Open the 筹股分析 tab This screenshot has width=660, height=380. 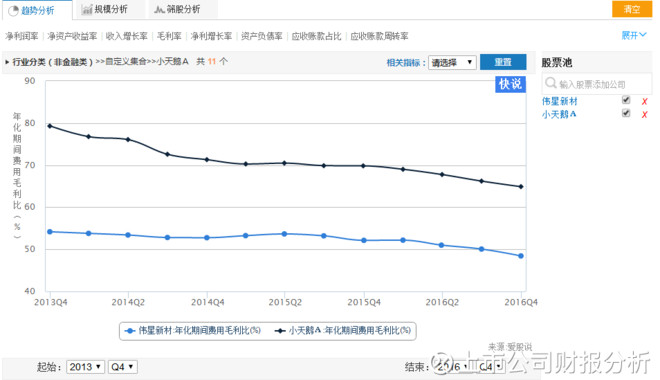pos(184,9)
